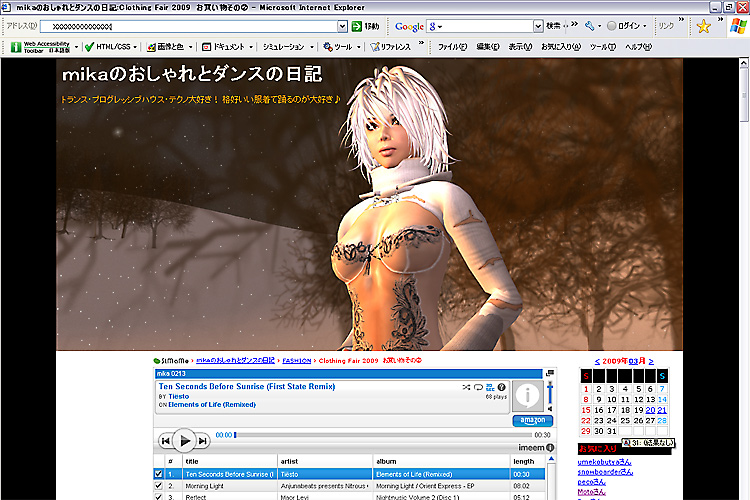Open mikaのおしゃれとダンスの日記 breadcrumb link
Screen dimensions: 750x500
click(235, 361)
